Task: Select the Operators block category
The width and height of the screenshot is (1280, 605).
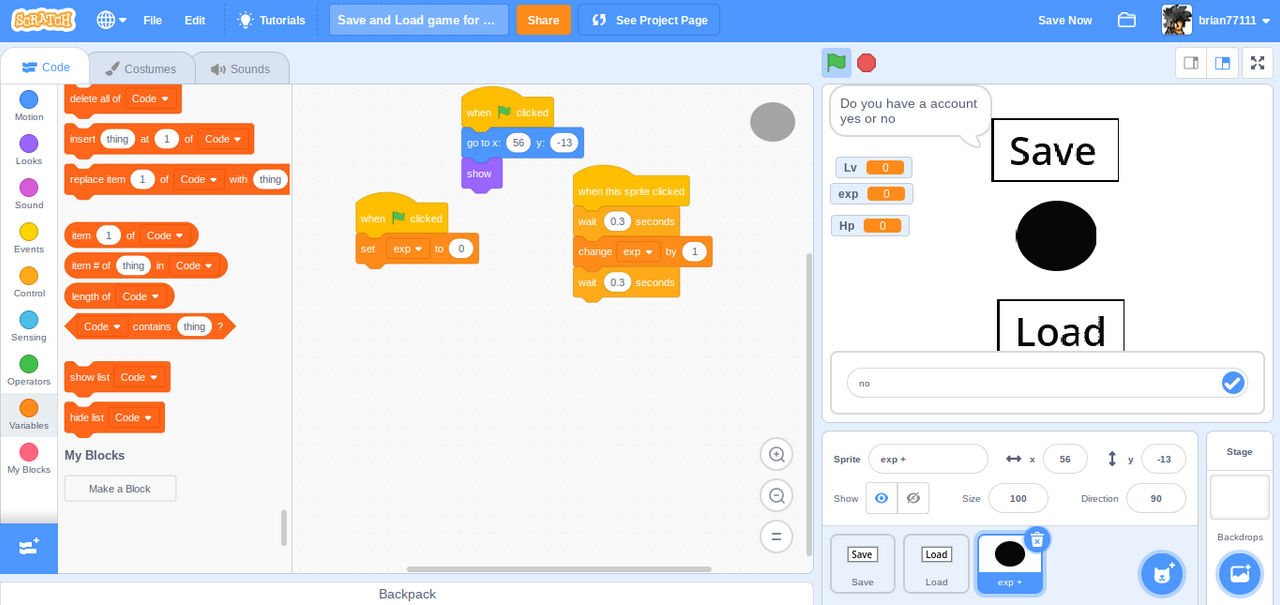Action: click(29, 370)
